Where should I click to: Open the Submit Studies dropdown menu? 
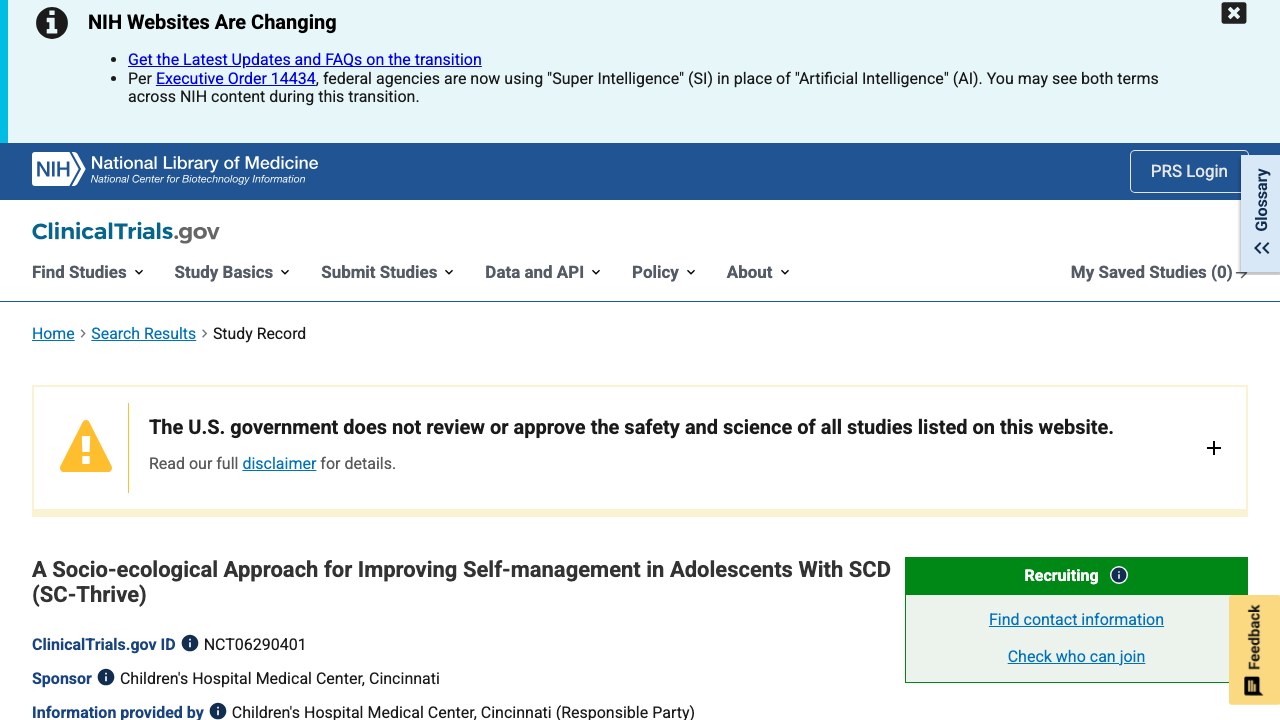(x=387, y=272)
